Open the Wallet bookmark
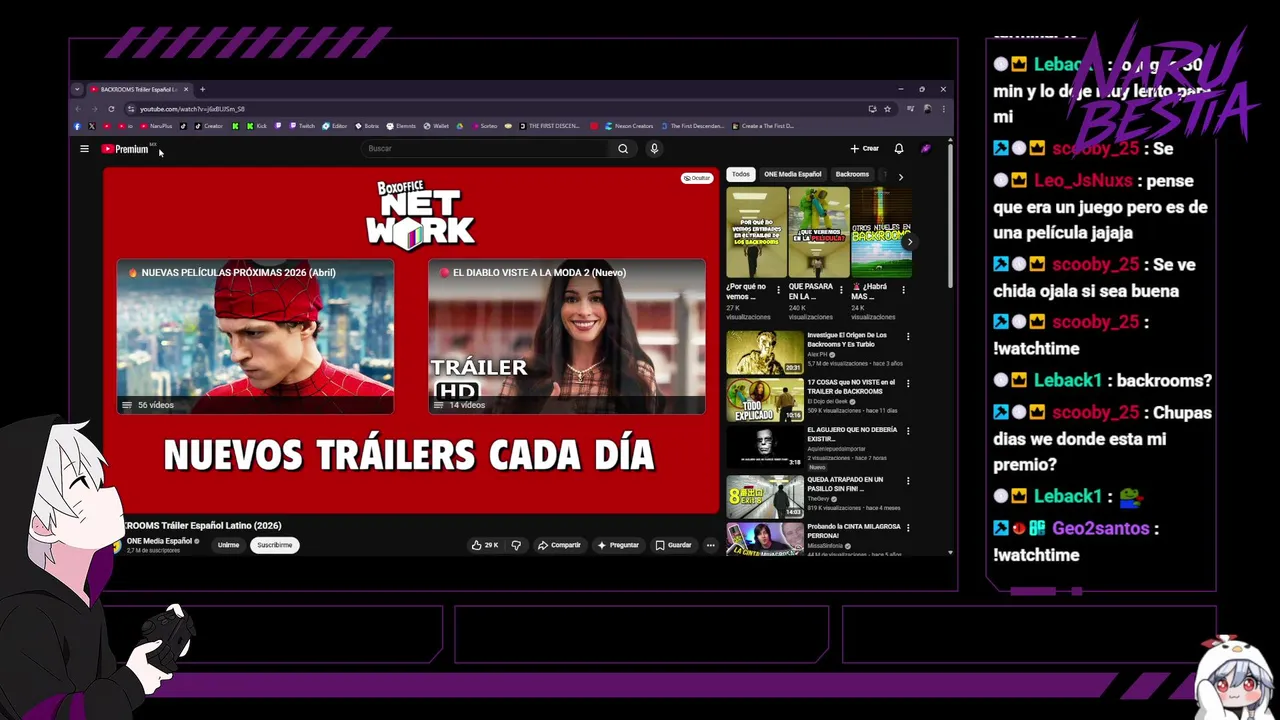 [x=436, y=126]
